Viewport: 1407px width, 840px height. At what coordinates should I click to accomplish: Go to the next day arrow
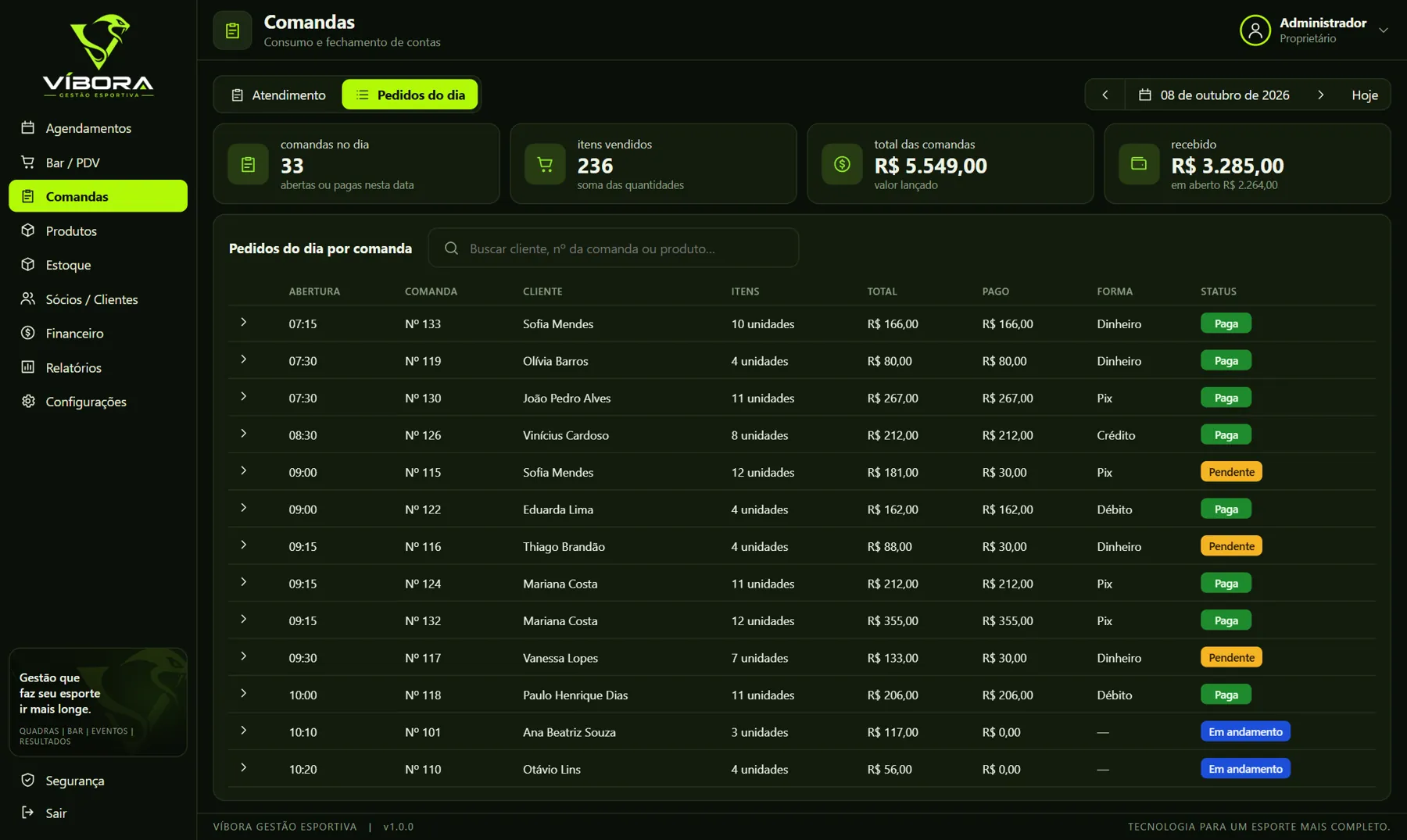coord(1321,95)
